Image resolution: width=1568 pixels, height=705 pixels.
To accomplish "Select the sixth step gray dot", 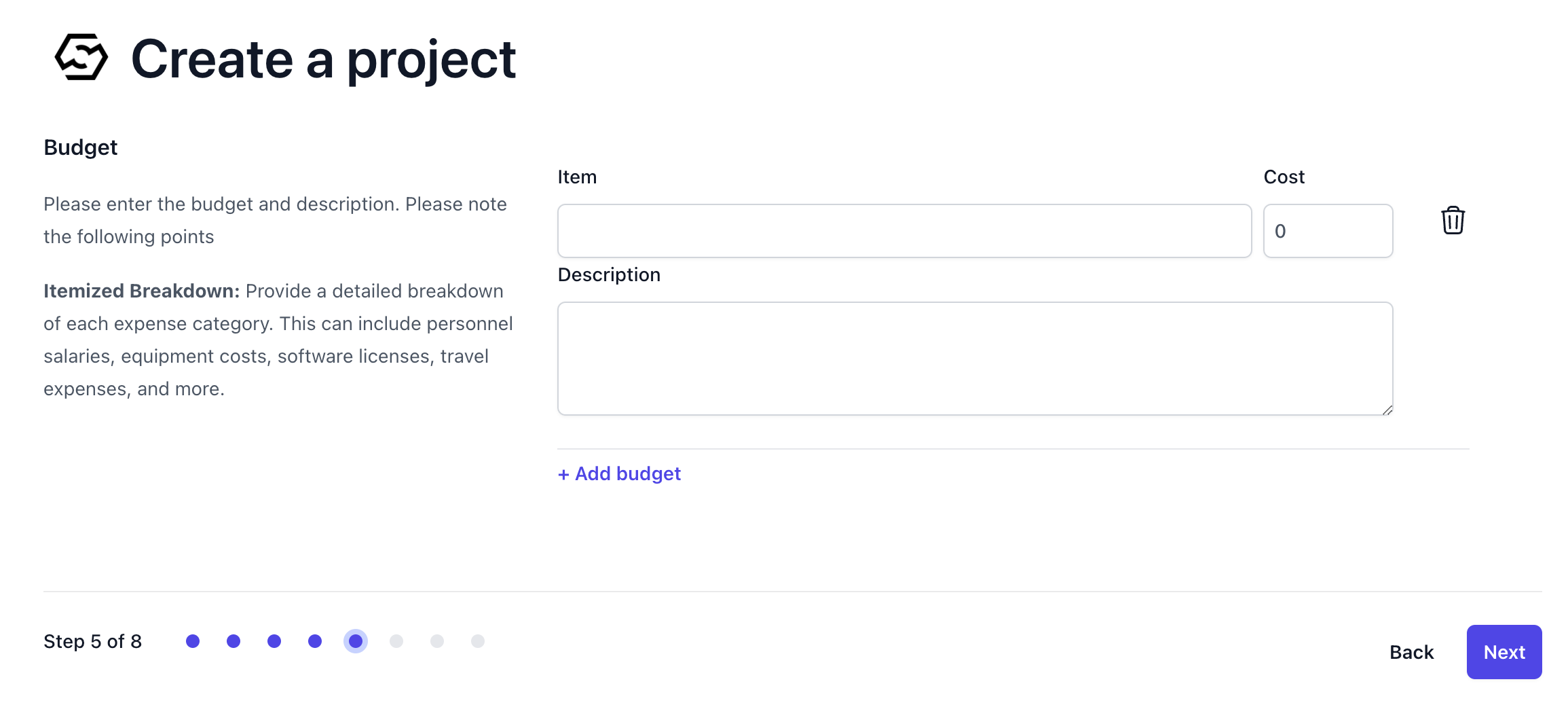I will click(x=396, y=641).
